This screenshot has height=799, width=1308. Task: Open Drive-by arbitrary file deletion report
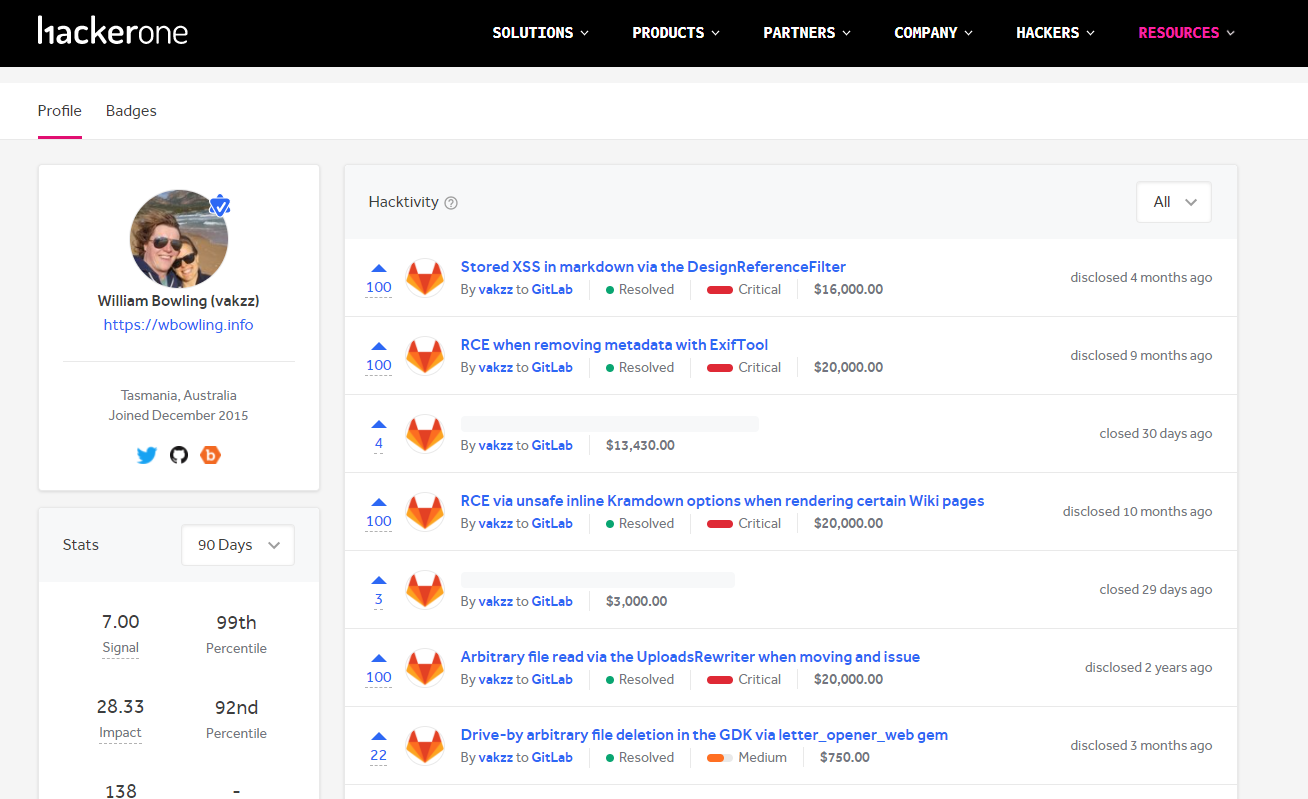click(704, 735)
